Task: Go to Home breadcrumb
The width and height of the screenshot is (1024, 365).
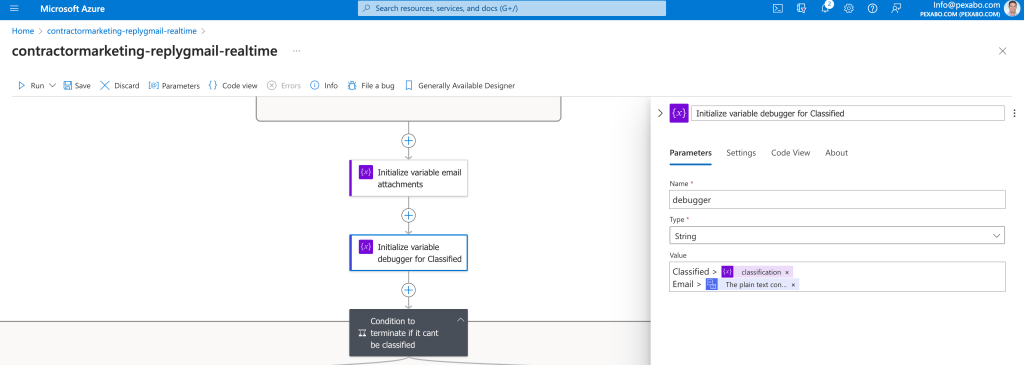Action: tap(23, 31)
